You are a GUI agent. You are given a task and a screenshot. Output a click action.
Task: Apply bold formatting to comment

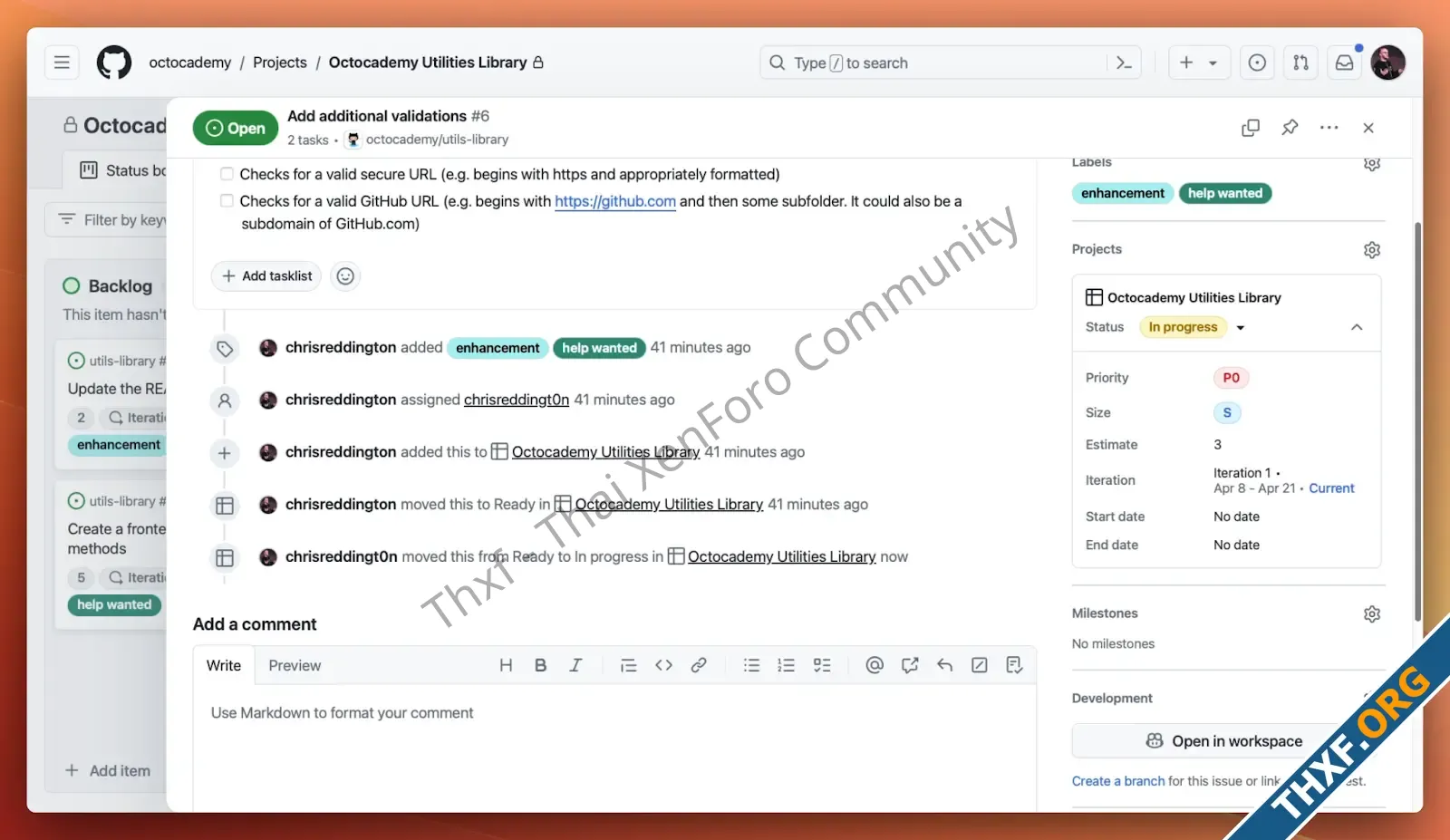(540, 665)
